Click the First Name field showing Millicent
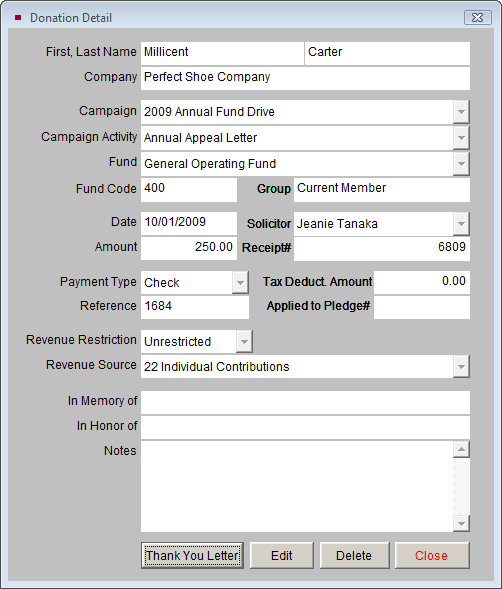 pos(222,53)
